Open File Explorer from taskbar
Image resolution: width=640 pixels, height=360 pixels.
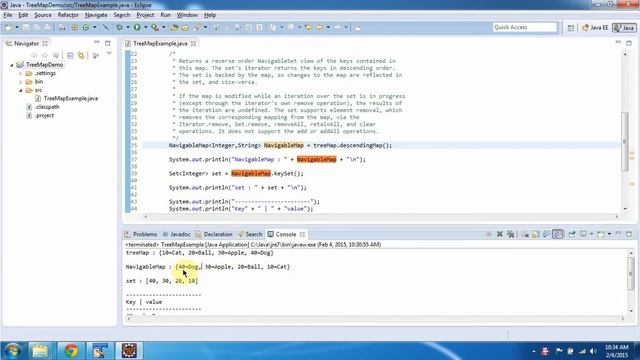tap(40, 351)
